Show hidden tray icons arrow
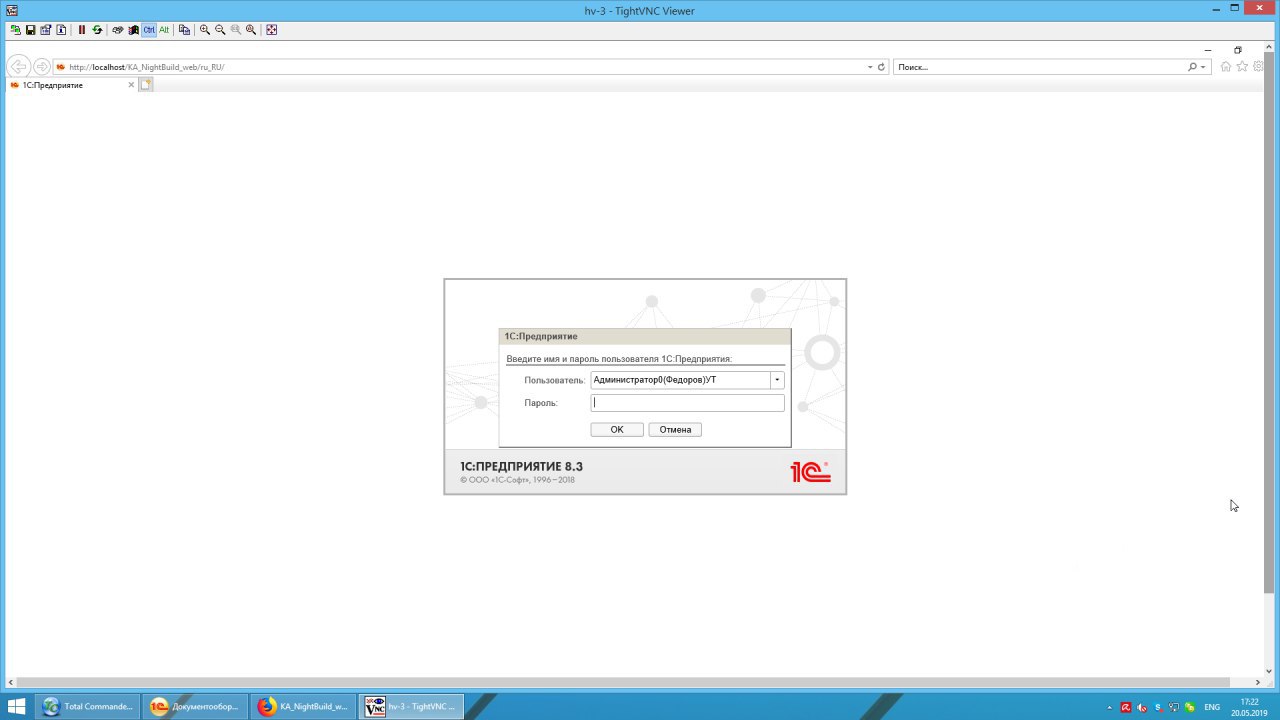Viewport: 1280px width, 720px height. 1109,708
